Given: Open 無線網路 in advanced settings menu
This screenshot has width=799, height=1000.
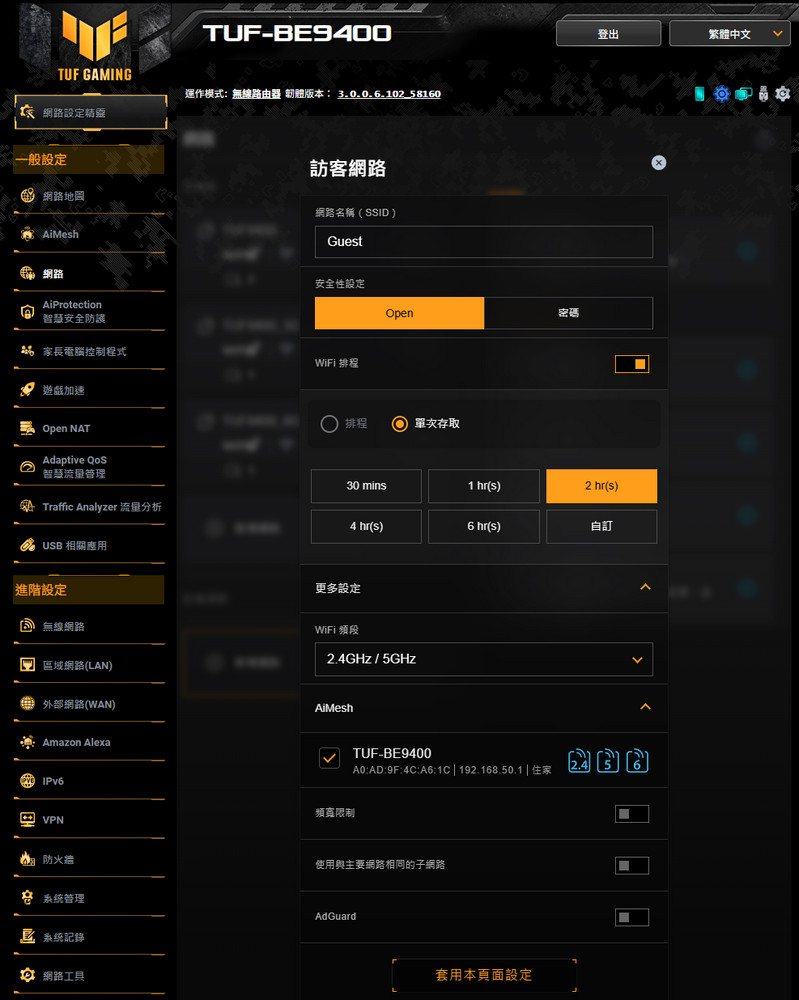Looking at the screenshot, I should pos(63,627).
